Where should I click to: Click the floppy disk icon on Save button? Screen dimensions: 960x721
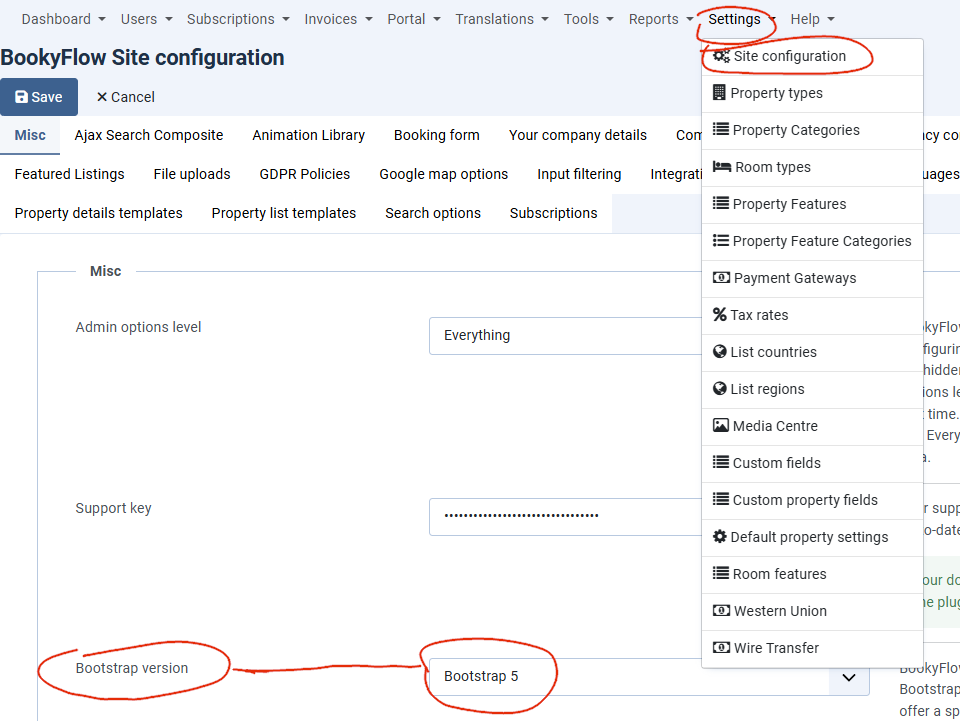(21, 97)
